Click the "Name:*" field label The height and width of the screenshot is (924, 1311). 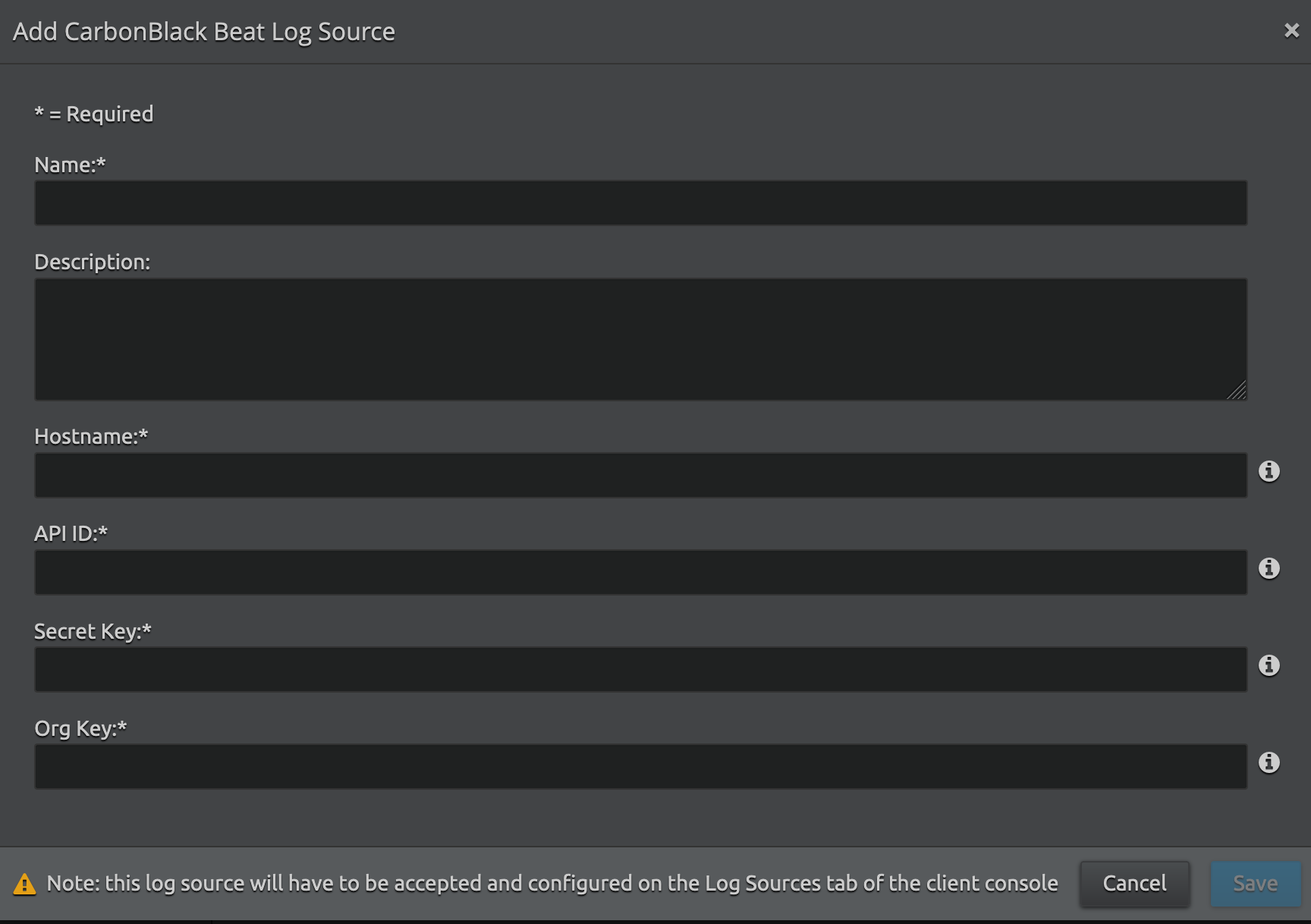pos(70,165)
